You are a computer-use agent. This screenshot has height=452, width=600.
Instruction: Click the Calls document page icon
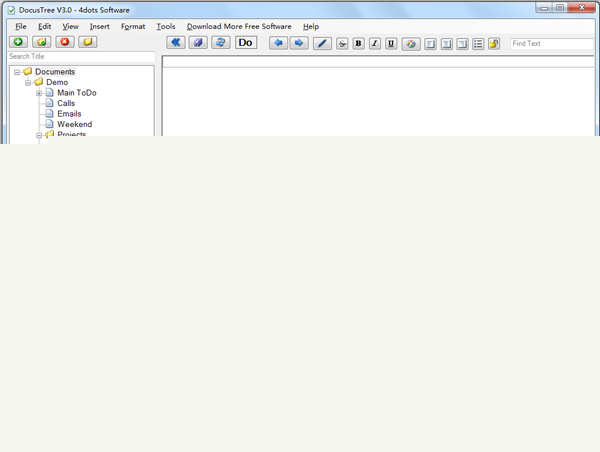49,103
